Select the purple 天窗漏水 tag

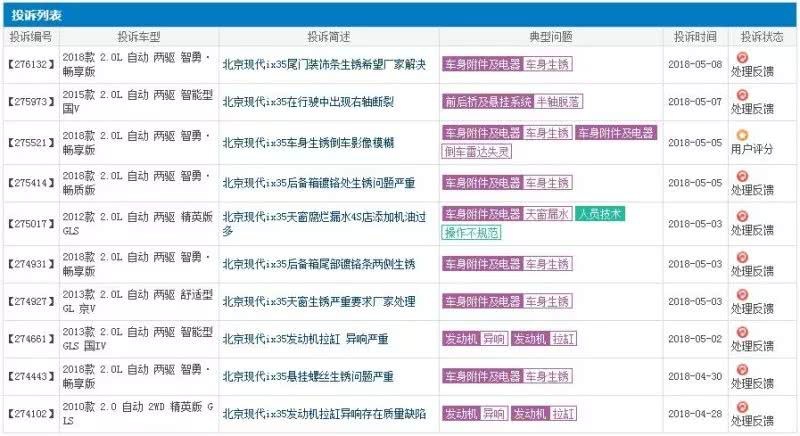point(547,214)
